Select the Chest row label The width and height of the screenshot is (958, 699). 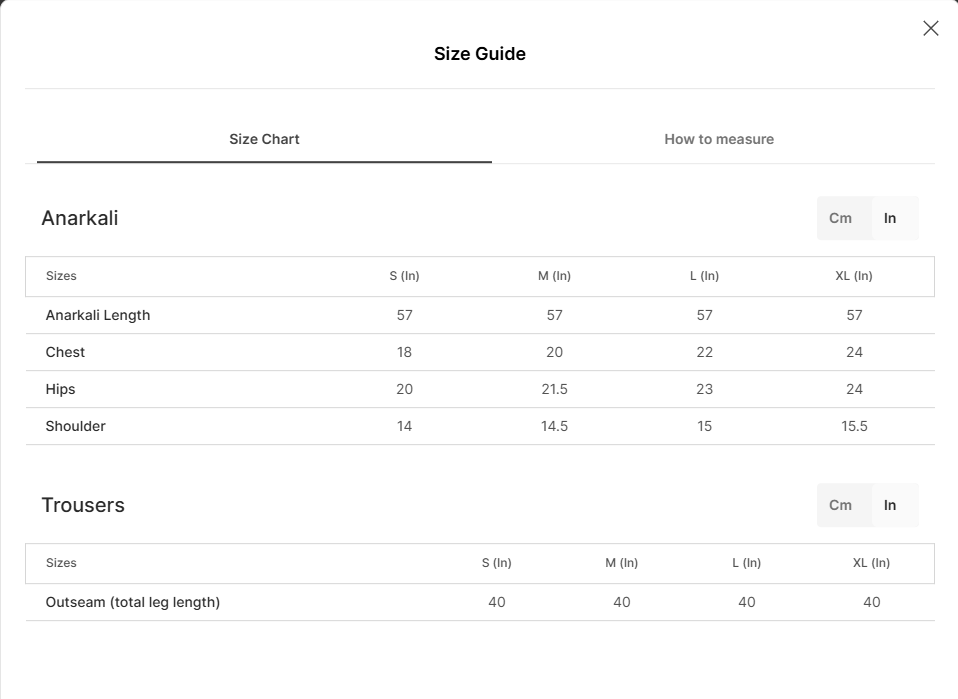(x=65, y=352)
